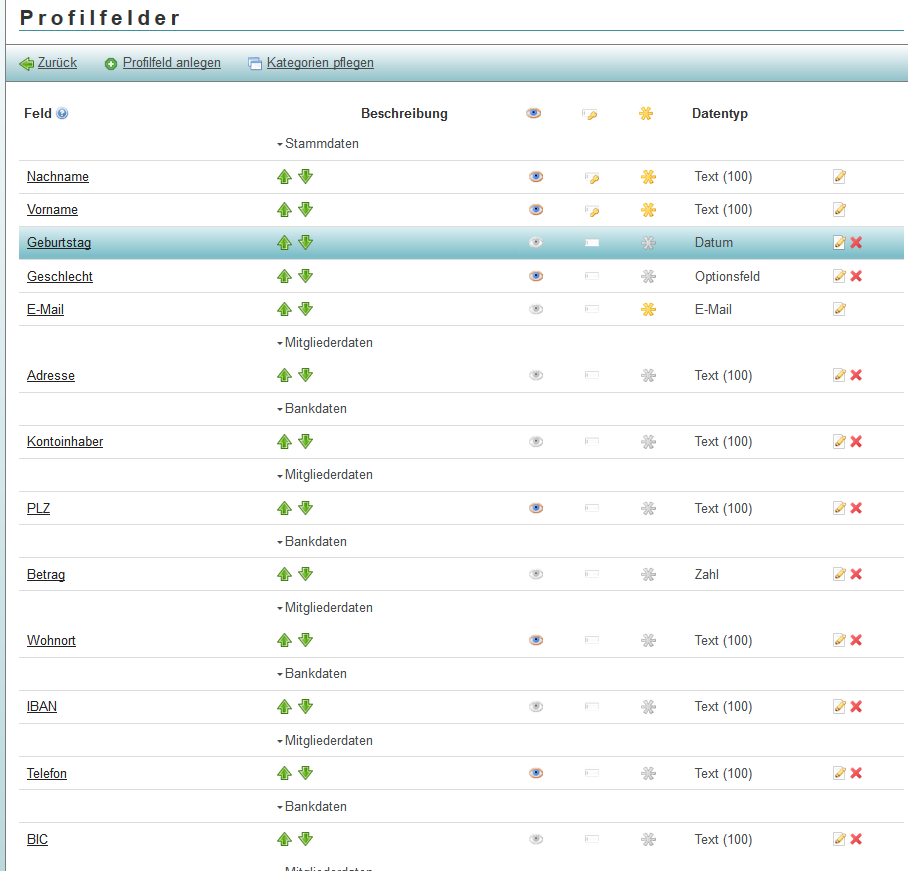Delete the IBAN profile field
This screenshot has height=871, width=908.
(856, 707)
